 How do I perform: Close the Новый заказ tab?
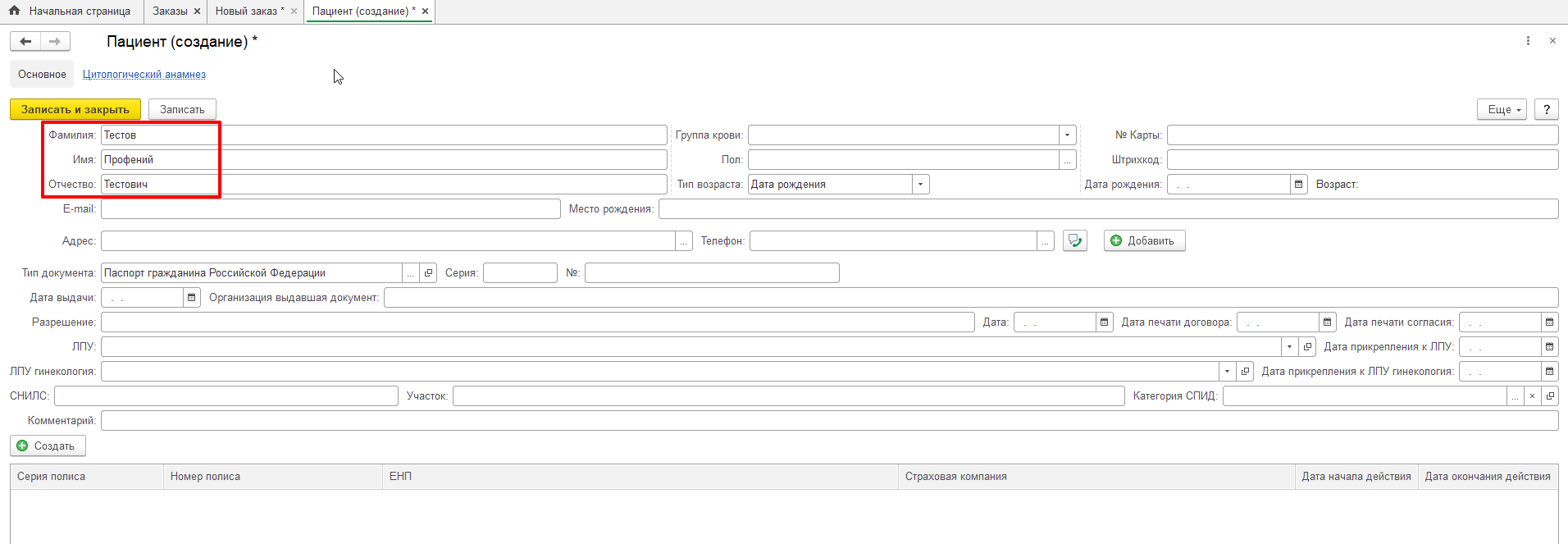294,11
